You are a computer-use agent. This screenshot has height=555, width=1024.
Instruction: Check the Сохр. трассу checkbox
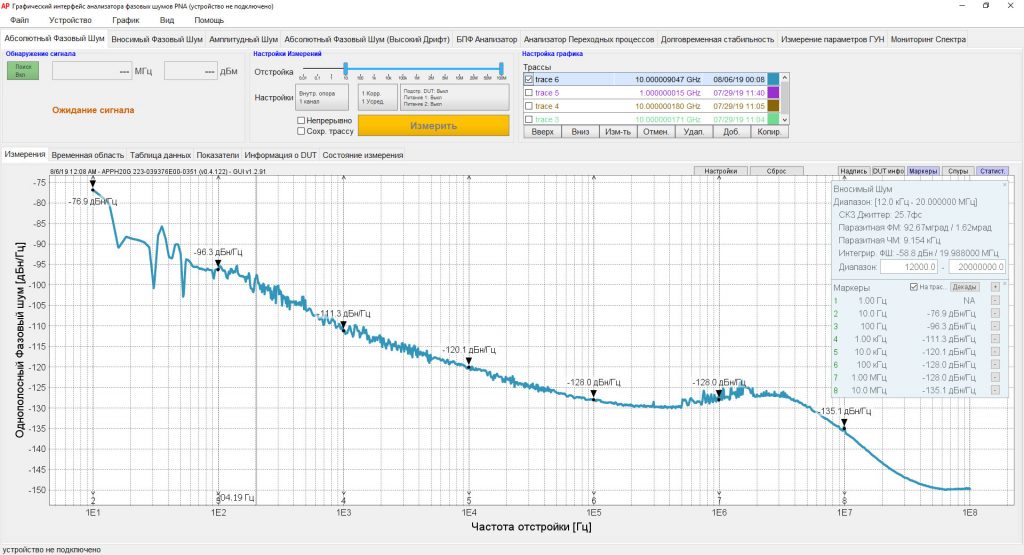coord(301,131)
